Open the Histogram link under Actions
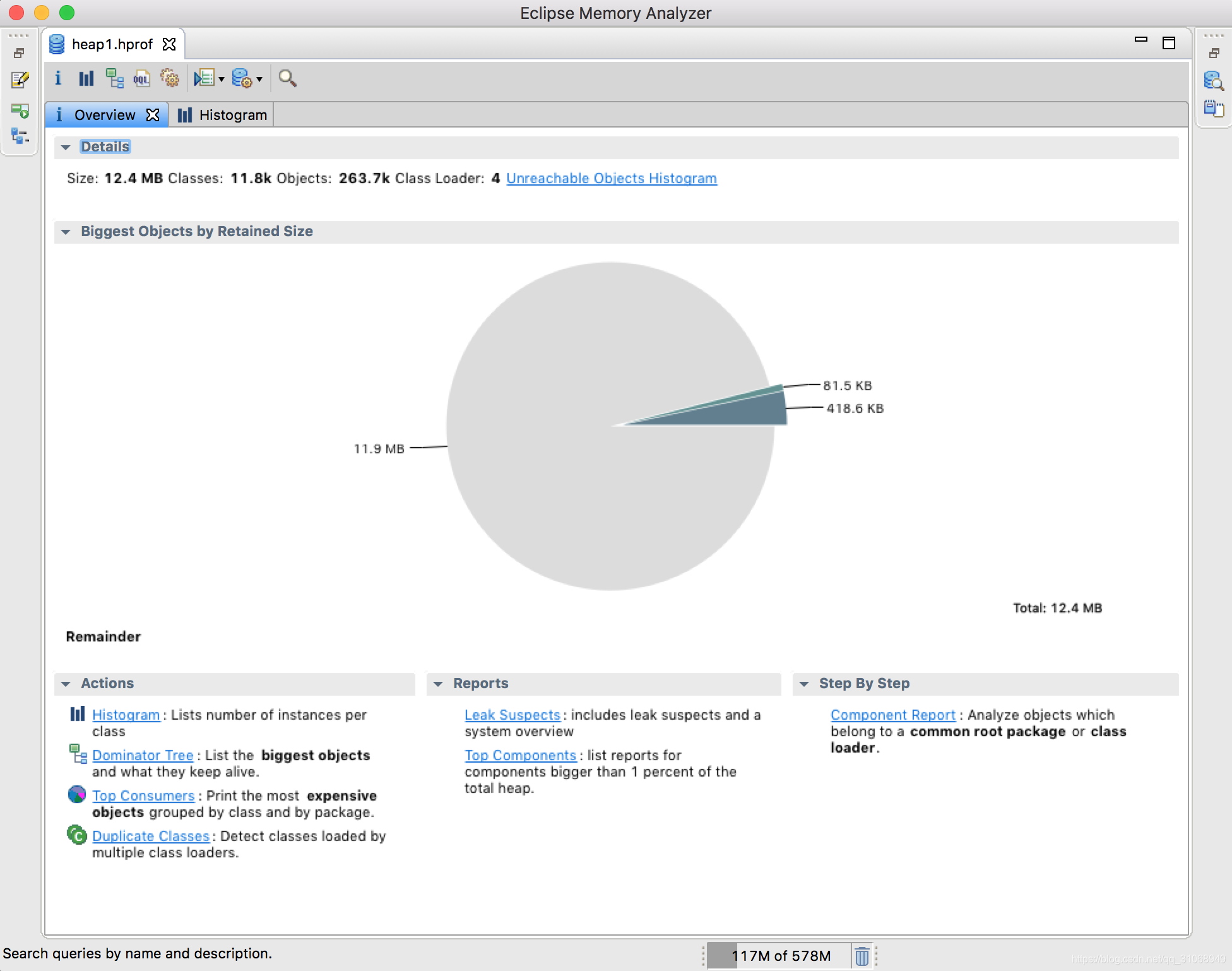This screenshot has height=971, width=1232. [126, 715]
